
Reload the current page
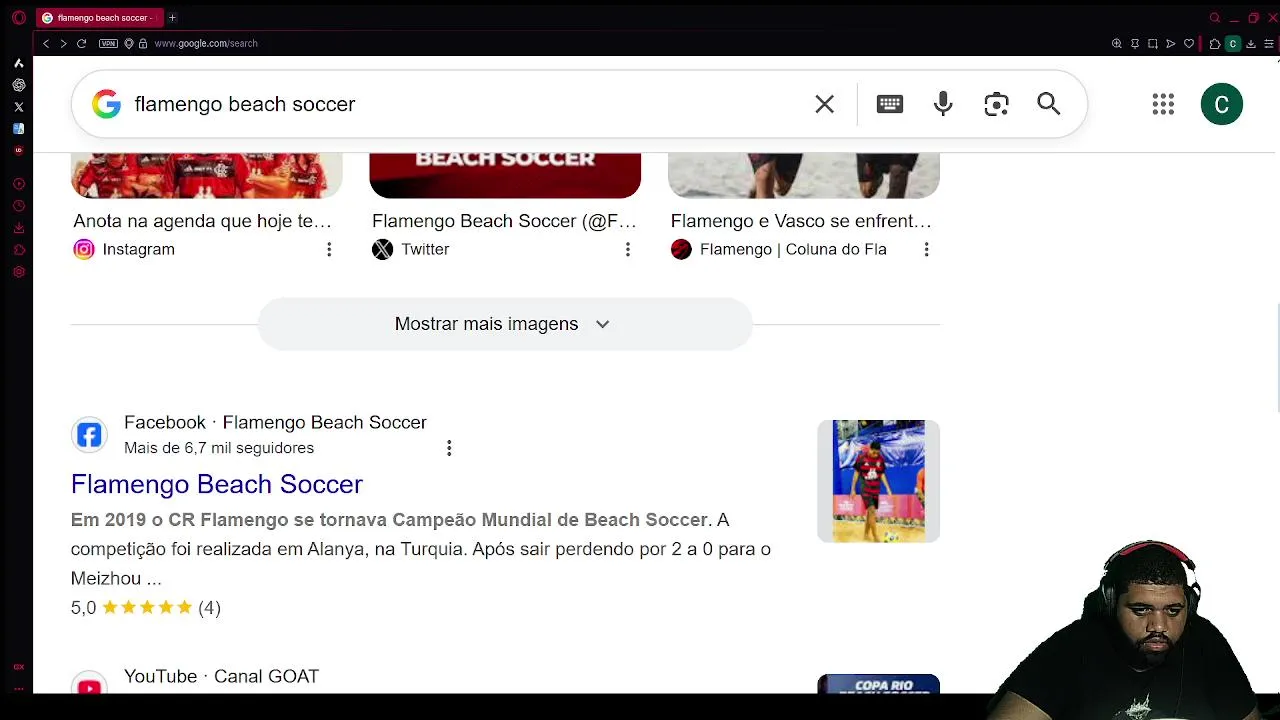click(82, 44)
